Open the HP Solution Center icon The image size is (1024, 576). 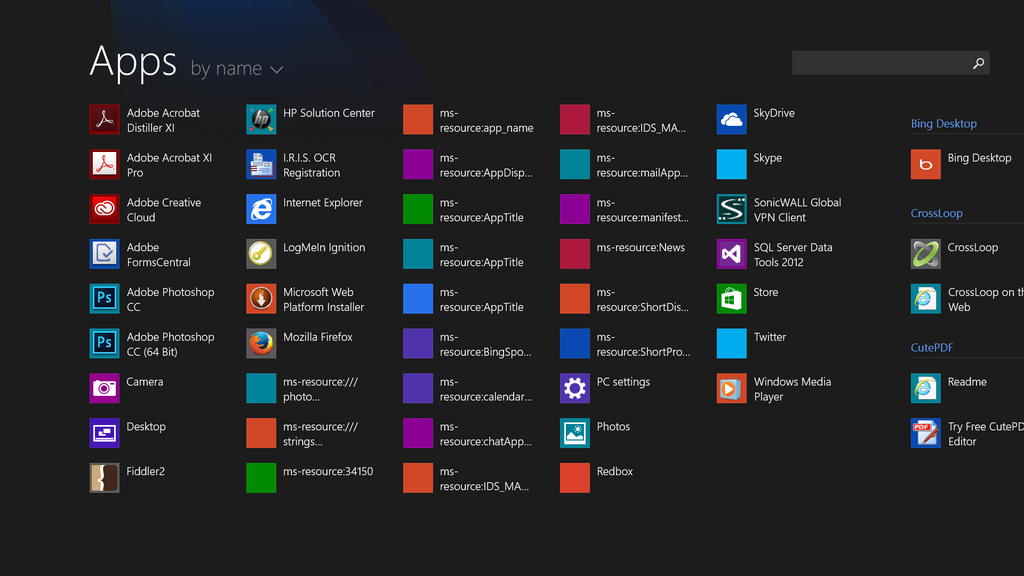coord(261,120)
